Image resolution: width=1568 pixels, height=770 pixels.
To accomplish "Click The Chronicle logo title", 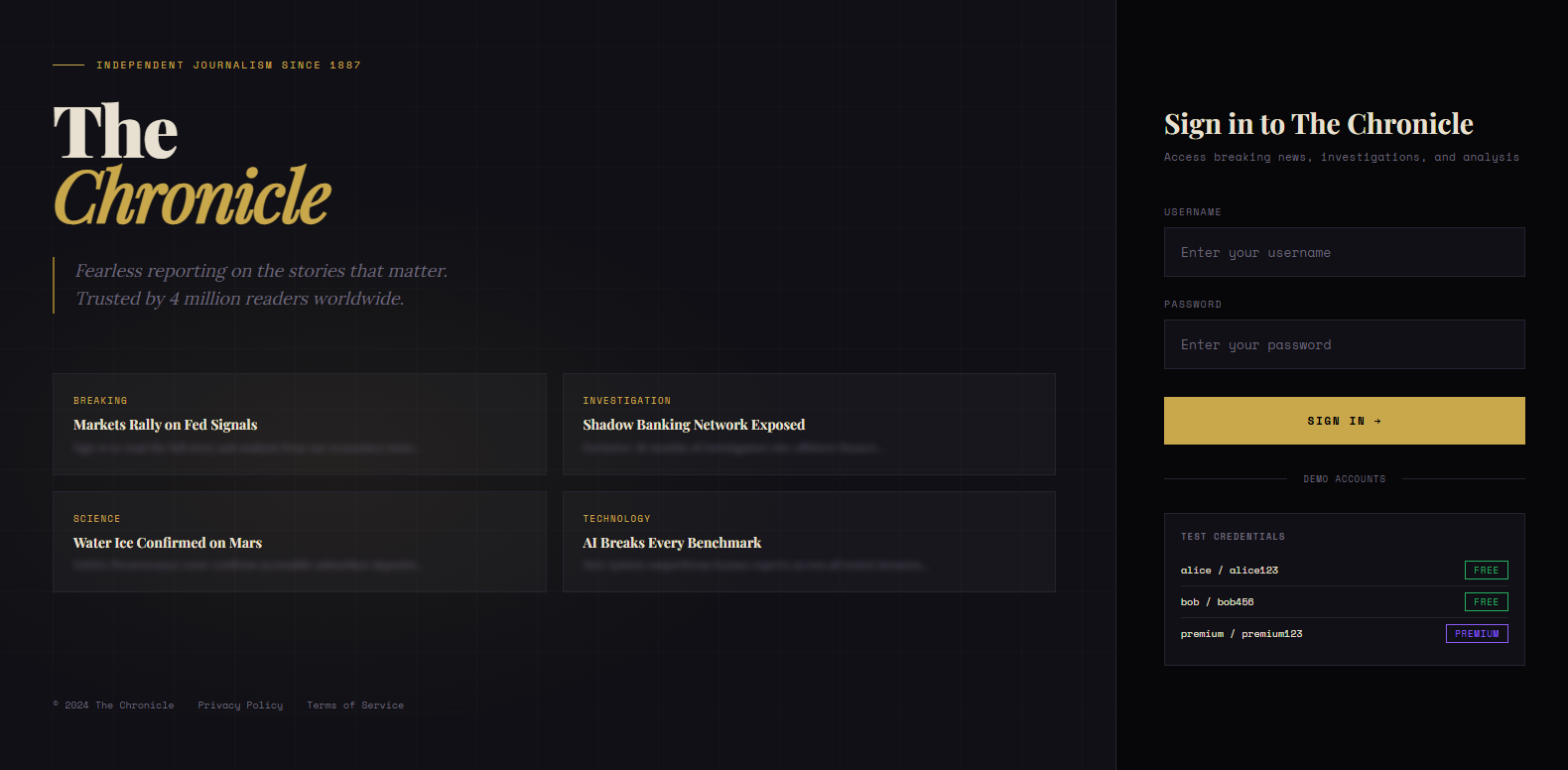I will coord(192,166).
